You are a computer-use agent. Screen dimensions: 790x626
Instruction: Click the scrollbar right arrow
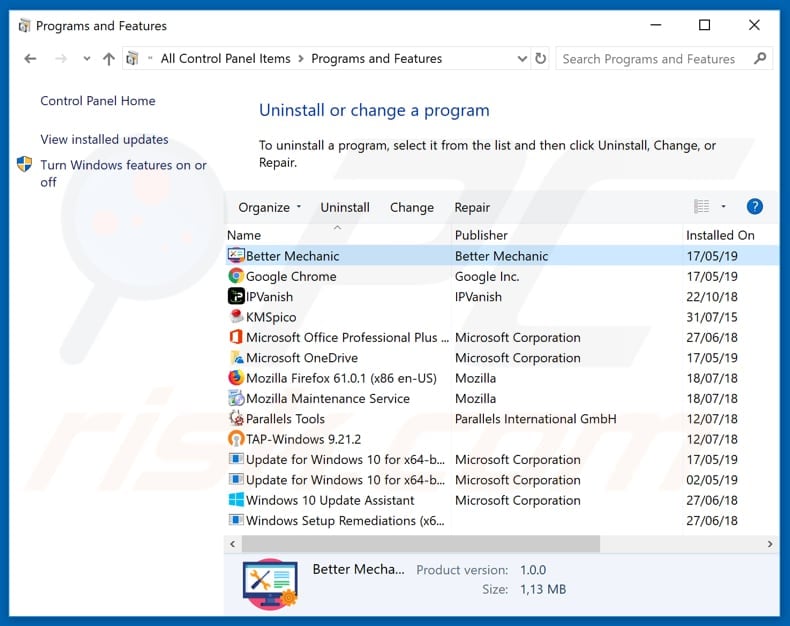[x=770, y=544]
